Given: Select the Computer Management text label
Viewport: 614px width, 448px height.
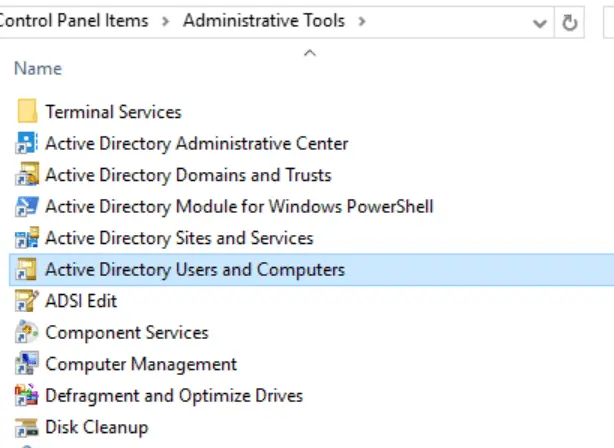Looking at the screenshot, I should coord(141,364).
